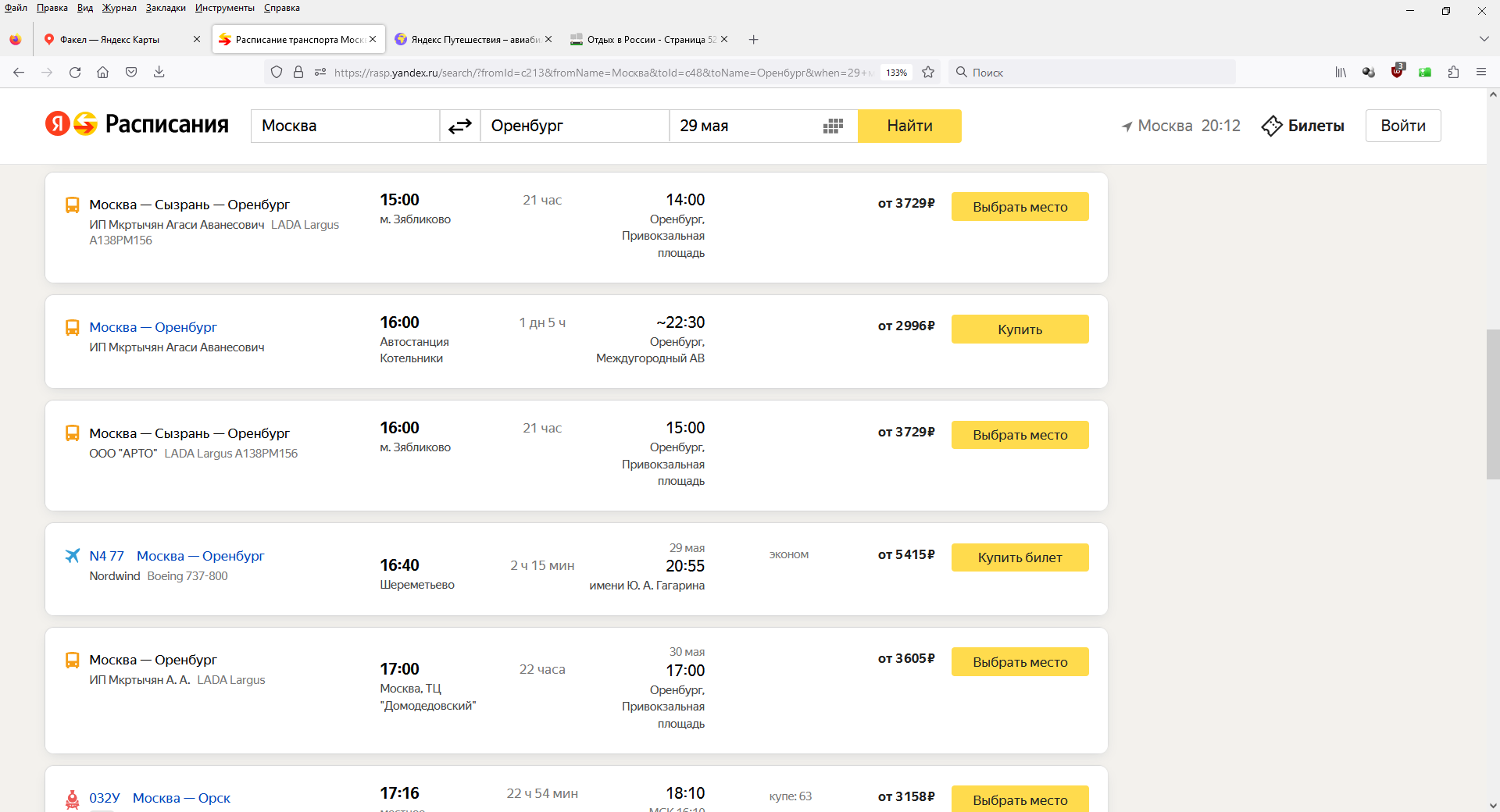Open the Инструменты menu
This screenshot has width=1500, height=812.
pos(224,8)
